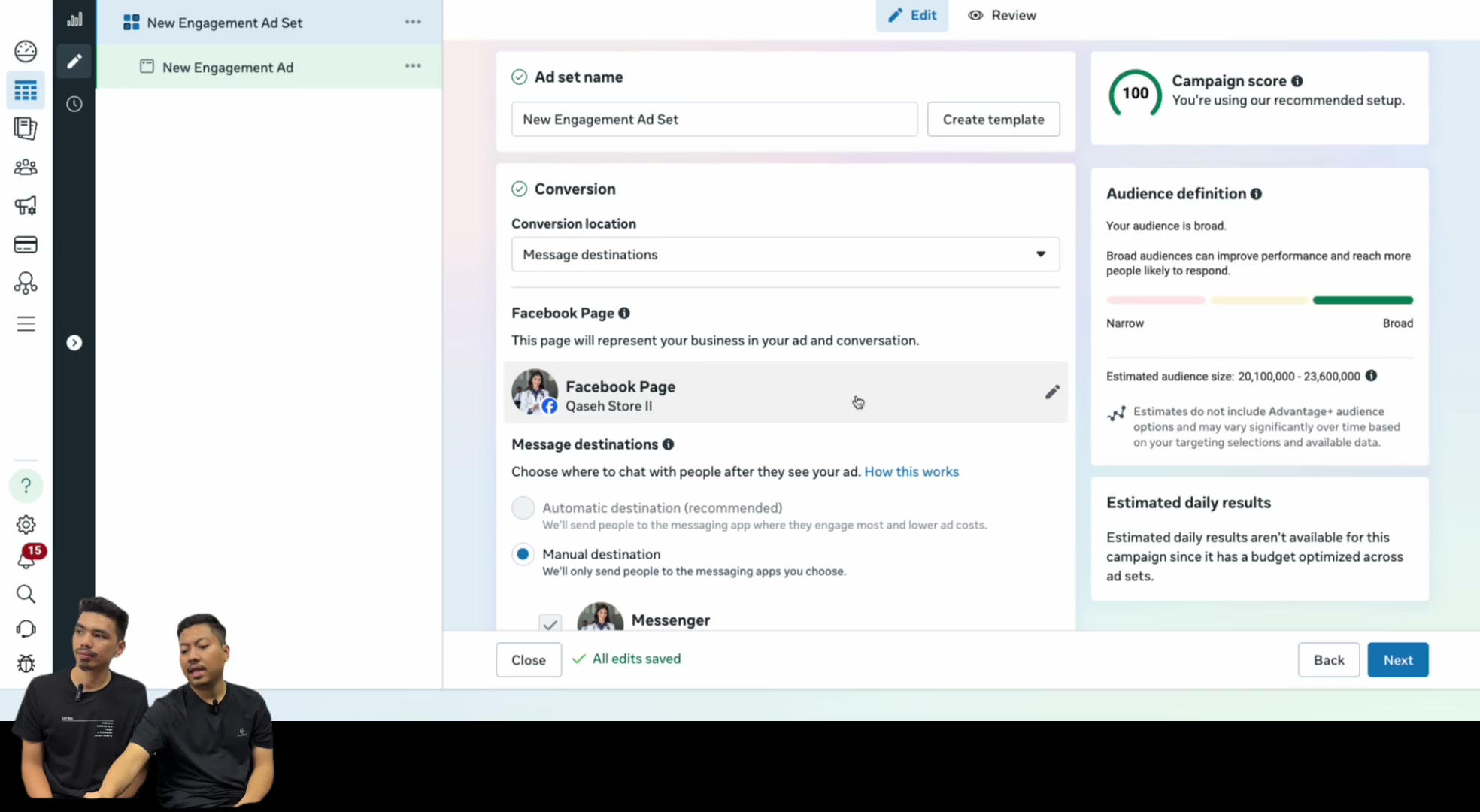Expand the side panel with the arrow
1480x812 pixels.
(74, 343)
